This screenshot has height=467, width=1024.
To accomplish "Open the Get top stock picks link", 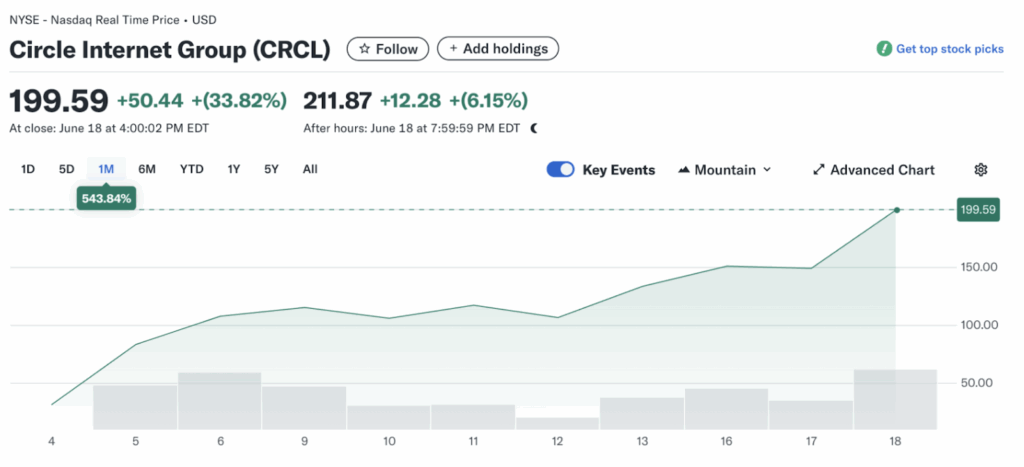I will (x=948, y=49).
